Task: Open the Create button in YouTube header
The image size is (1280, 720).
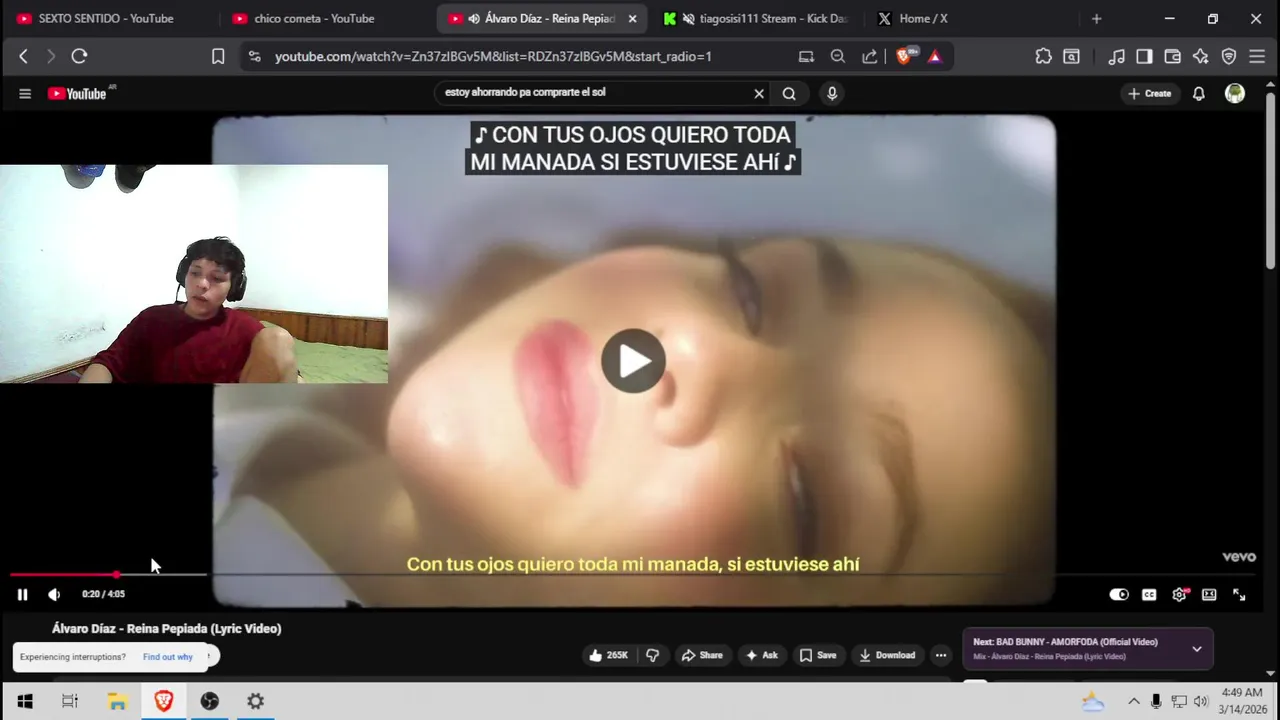Action: tap(1149, 93)
